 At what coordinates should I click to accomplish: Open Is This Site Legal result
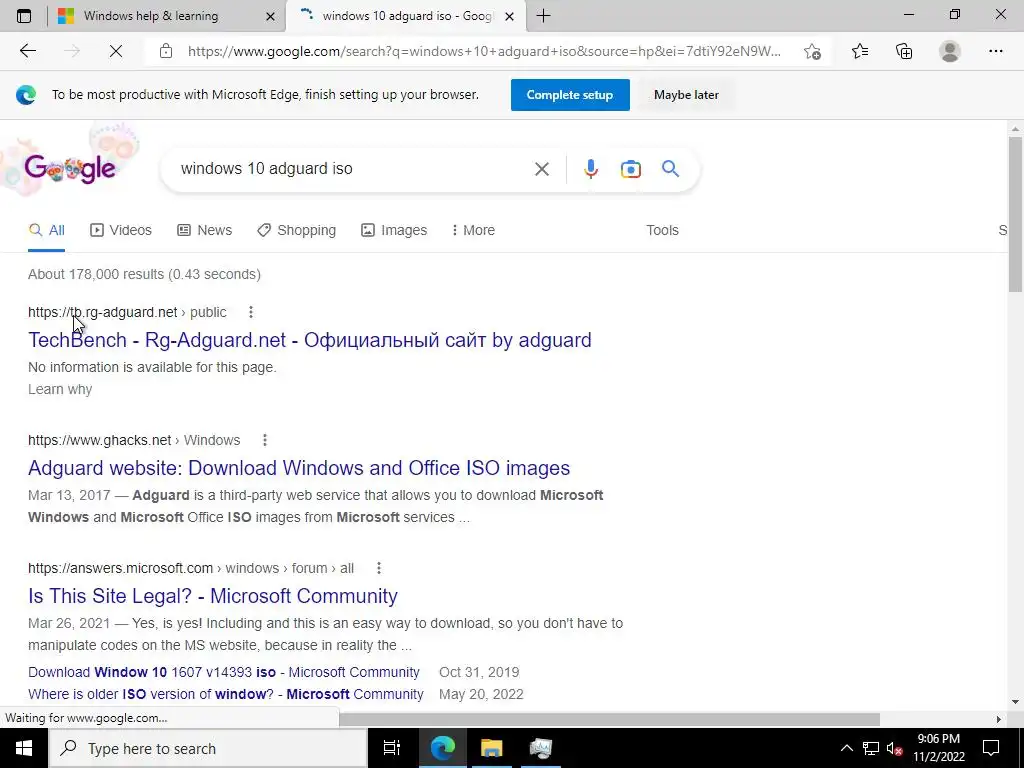click(x=213, y=596)
